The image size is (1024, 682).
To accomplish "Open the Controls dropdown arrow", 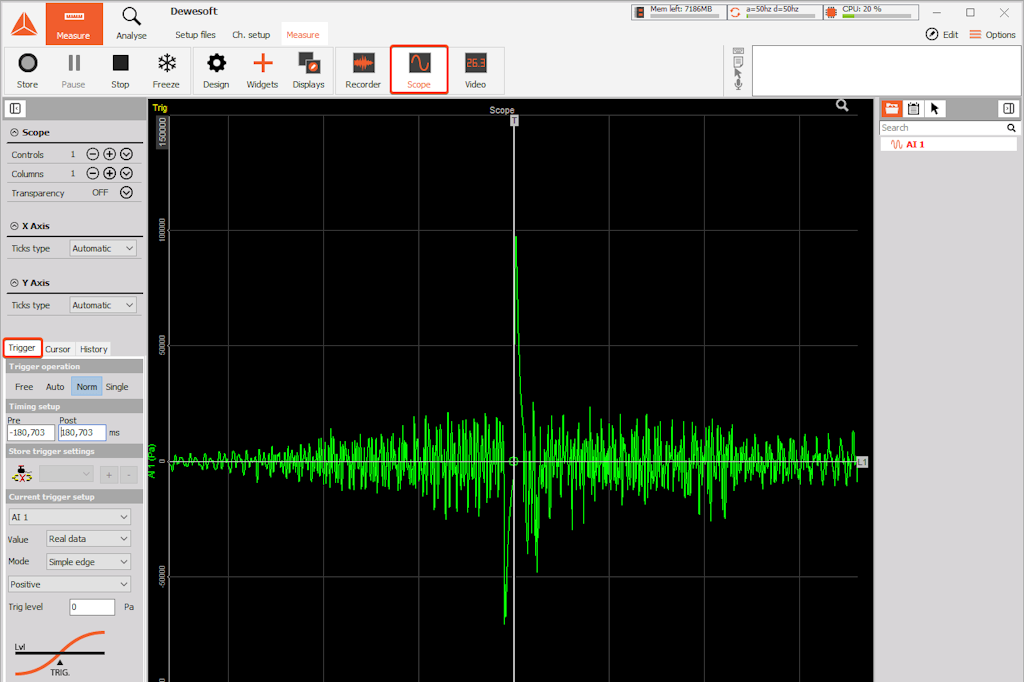I will [127, 154].
